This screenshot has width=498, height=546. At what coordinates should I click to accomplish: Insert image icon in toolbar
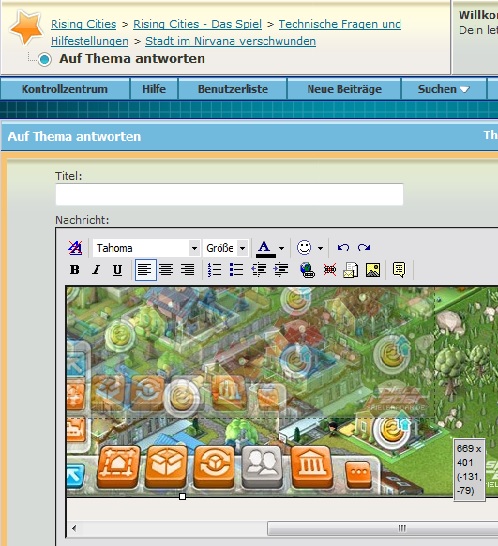tap(373, 270)
